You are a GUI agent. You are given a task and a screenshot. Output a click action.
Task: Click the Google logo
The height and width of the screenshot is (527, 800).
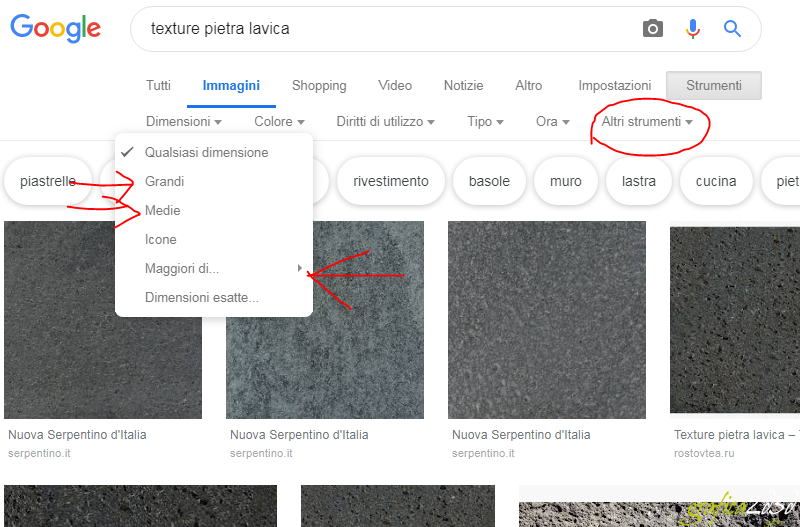pos(56,28)
